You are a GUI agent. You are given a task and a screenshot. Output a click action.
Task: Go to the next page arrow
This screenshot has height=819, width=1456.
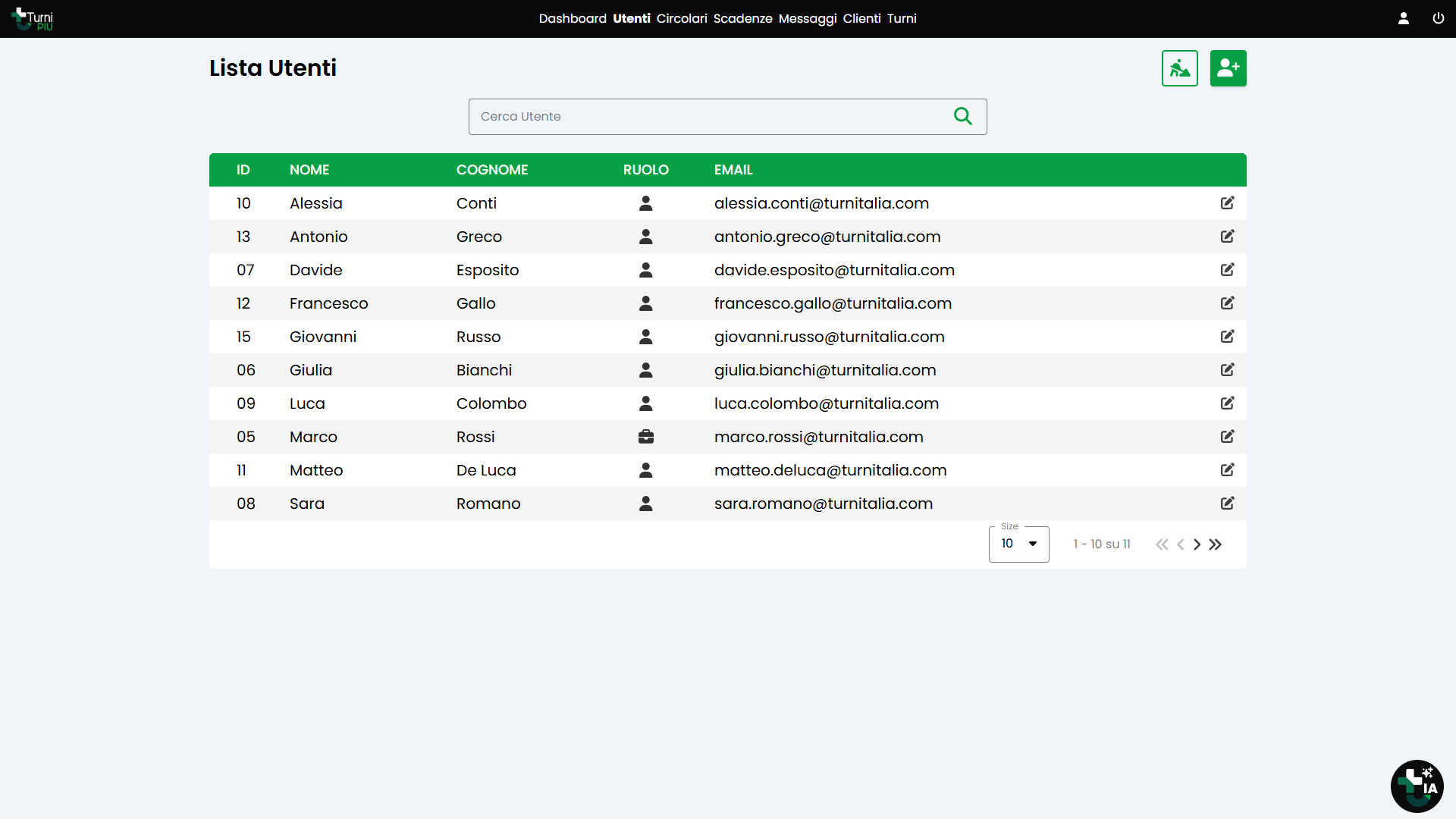tap(1197, 544)
